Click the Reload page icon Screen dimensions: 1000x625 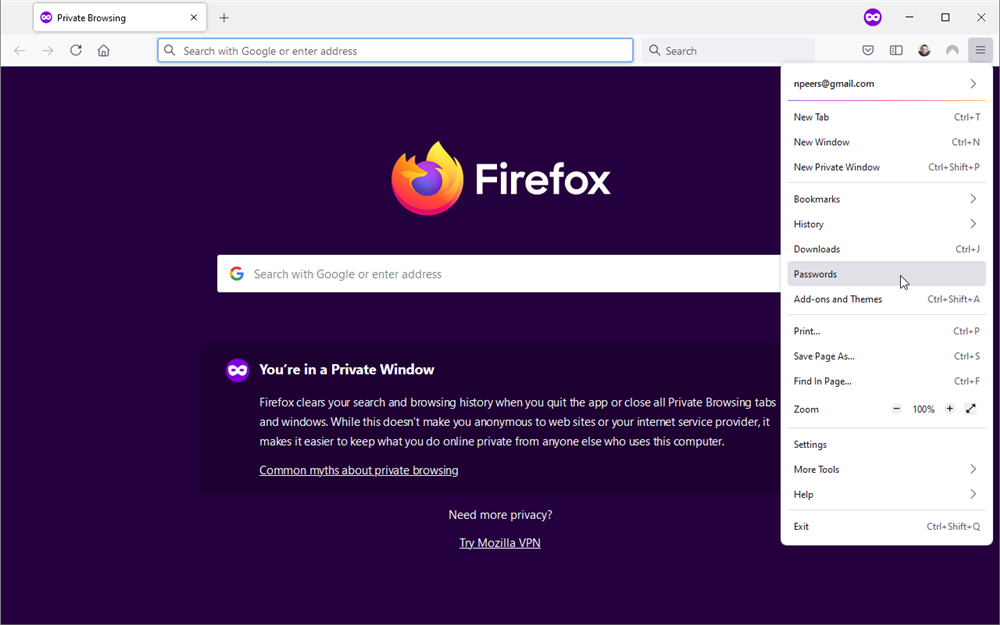pos(76,51)
